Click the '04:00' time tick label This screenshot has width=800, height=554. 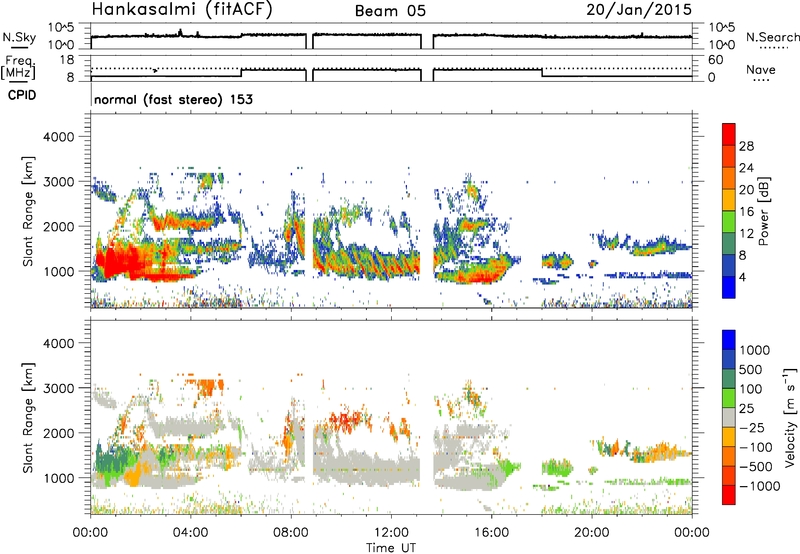[x=191, y=533]
